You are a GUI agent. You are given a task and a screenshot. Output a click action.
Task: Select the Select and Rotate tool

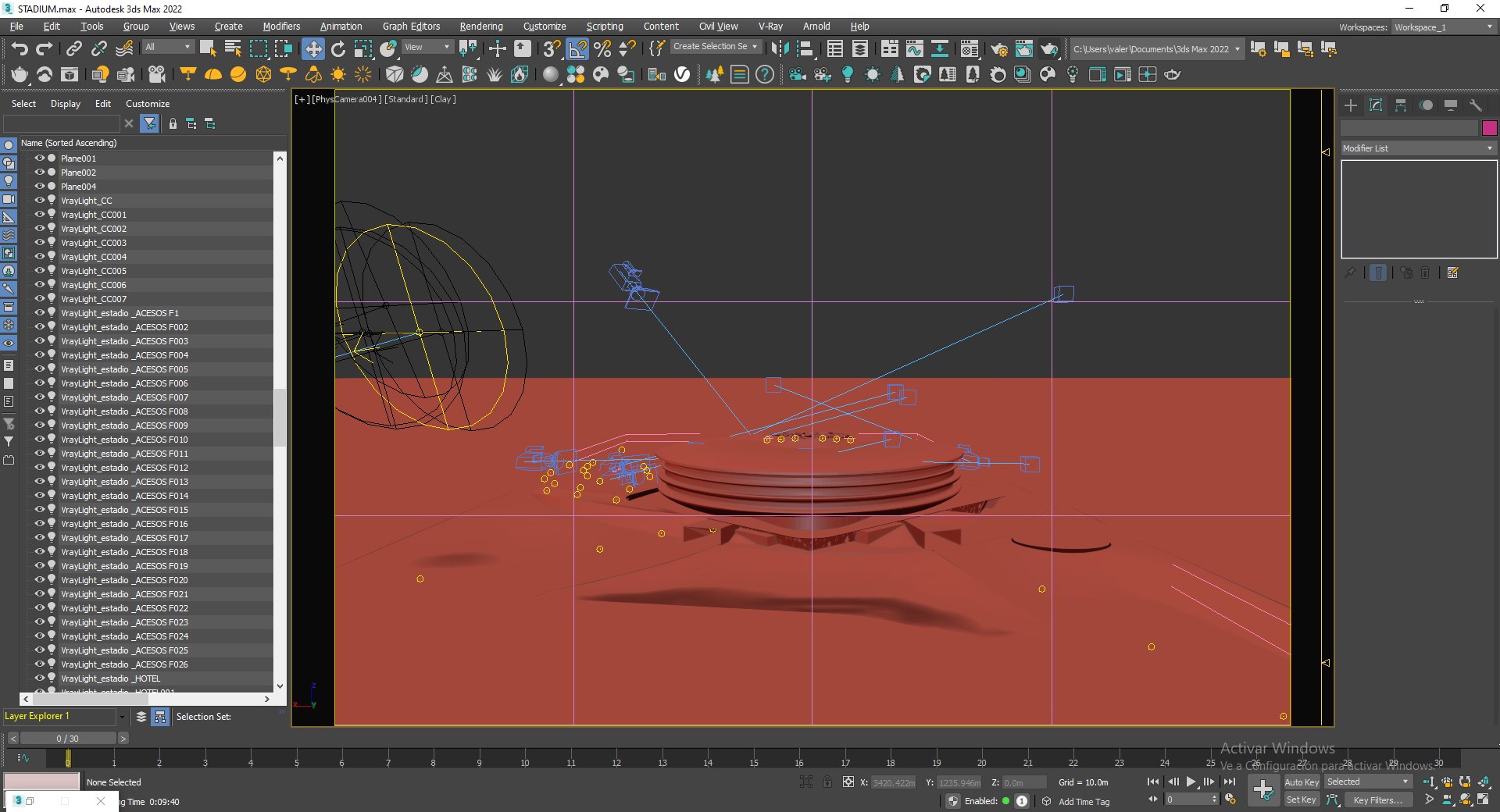338,48
